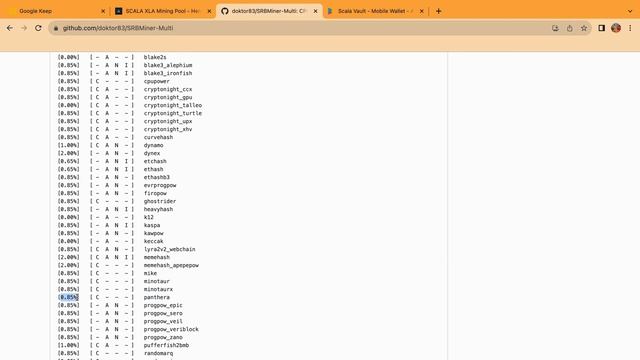
Task: Reload the GitHub page
Action: pyautogui.click(x=38, y=28)
